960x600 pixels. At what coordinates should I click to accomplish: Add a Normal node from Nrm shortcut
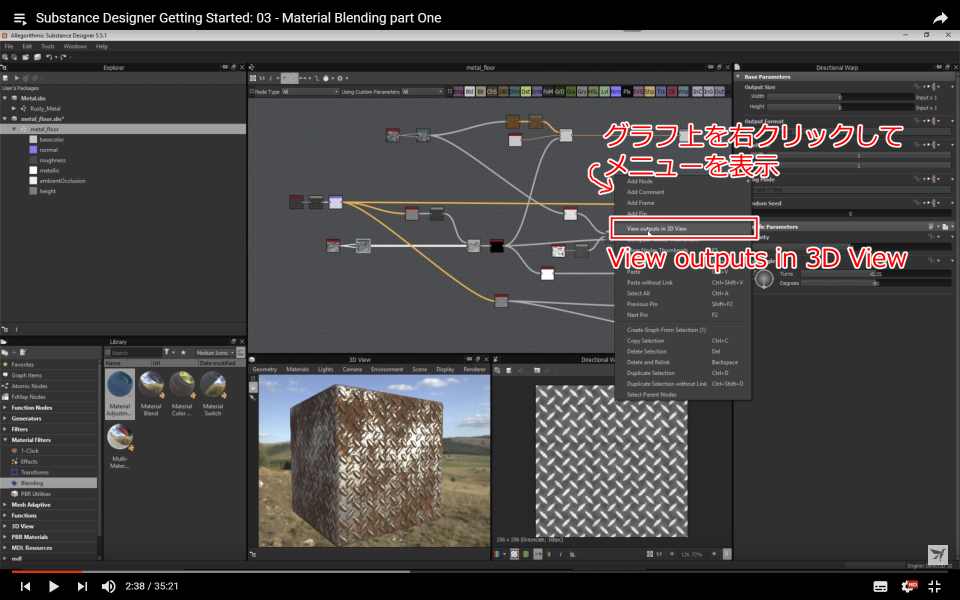coord(615,92)
